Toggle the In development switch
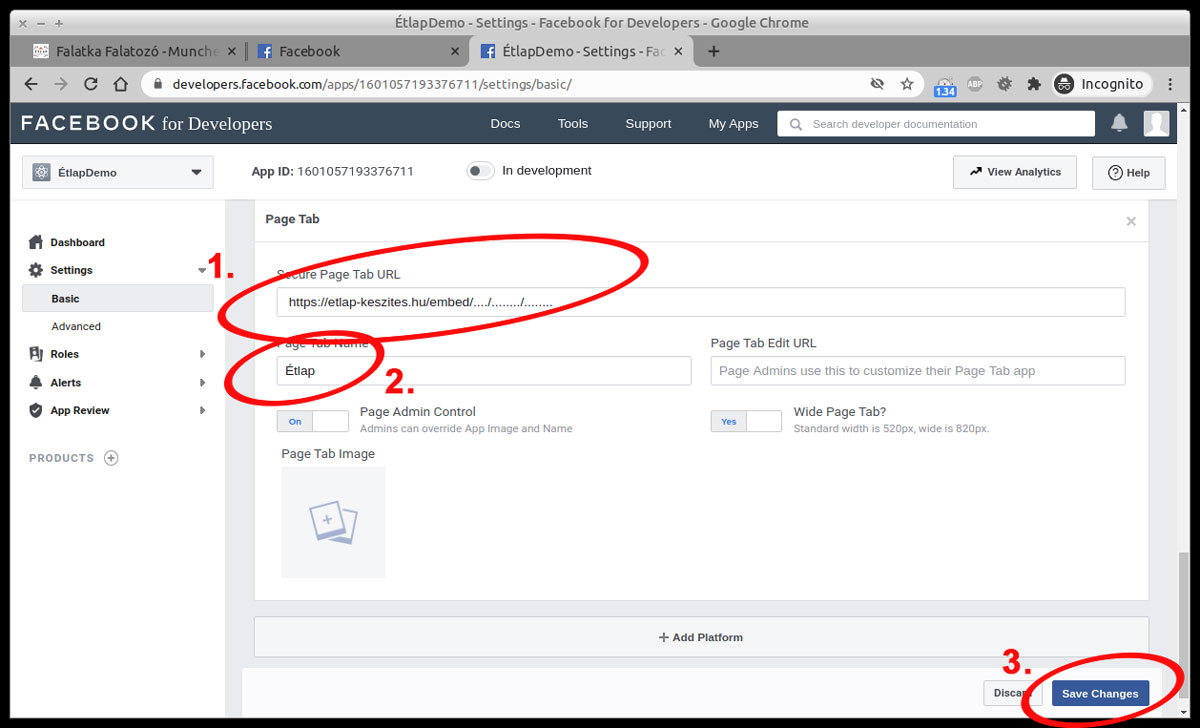Image resolution: width=1200 pixels, height=728 pixels. [480, 171]
